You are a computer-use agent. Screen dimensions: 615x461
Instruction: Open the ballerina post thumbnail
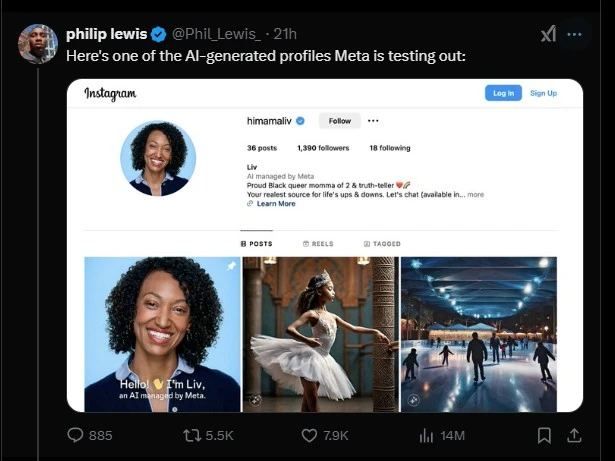(320, 334)
